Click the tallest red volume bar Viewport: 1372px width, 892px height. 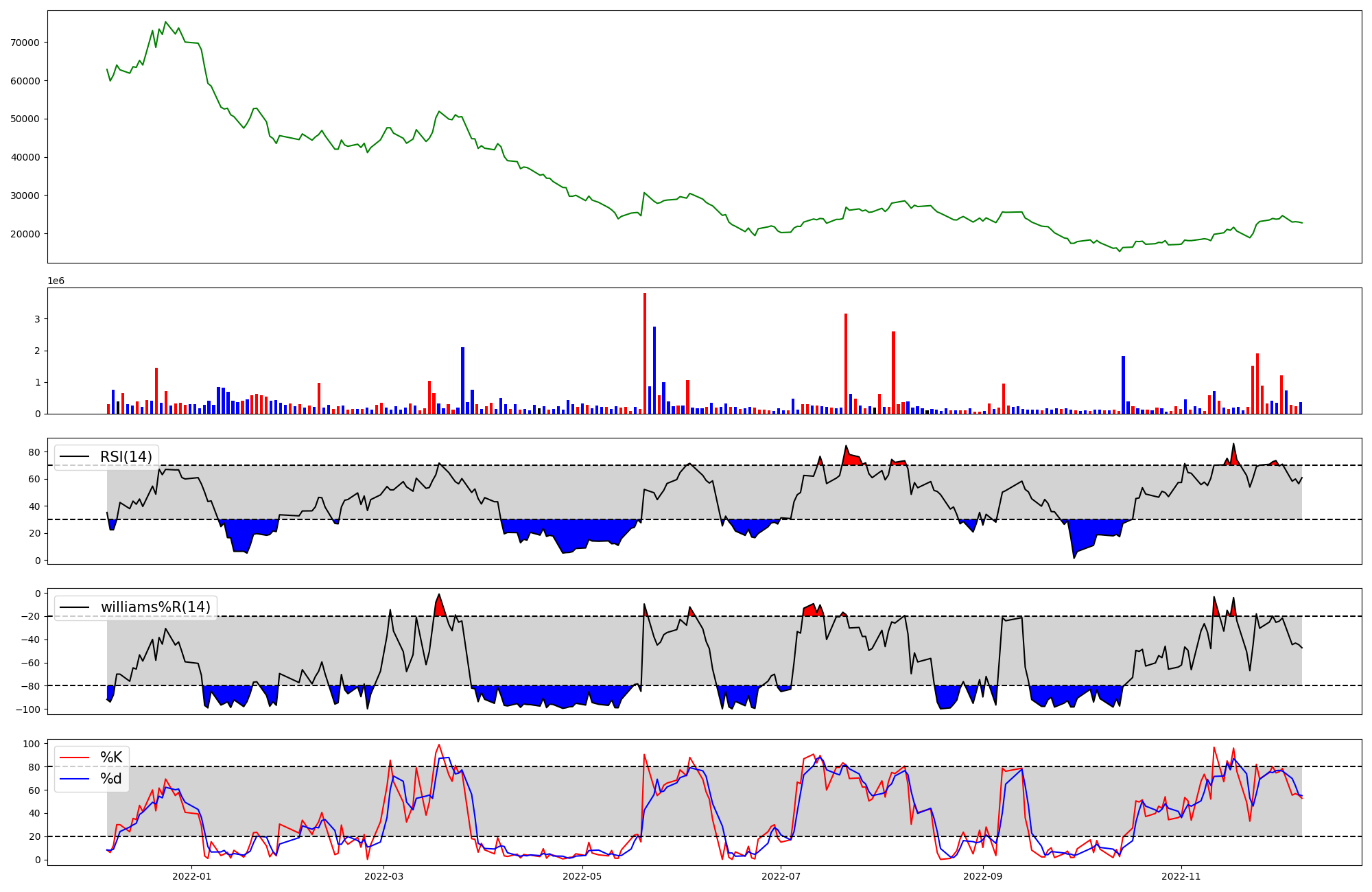click(645, 353)
